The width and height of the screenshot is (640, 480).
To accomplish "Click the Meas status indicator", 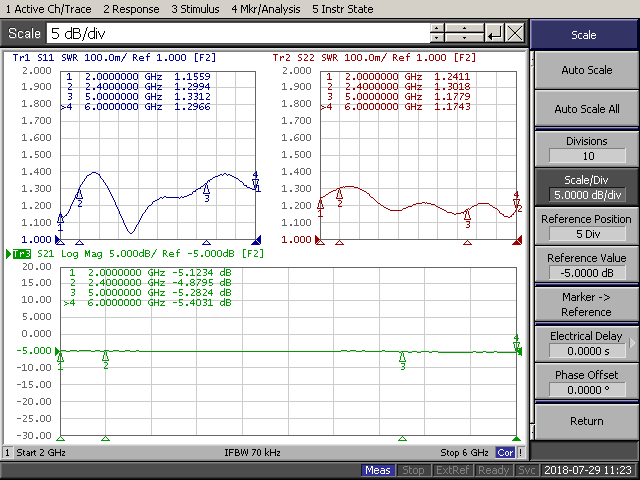I will tap(378, 471).
